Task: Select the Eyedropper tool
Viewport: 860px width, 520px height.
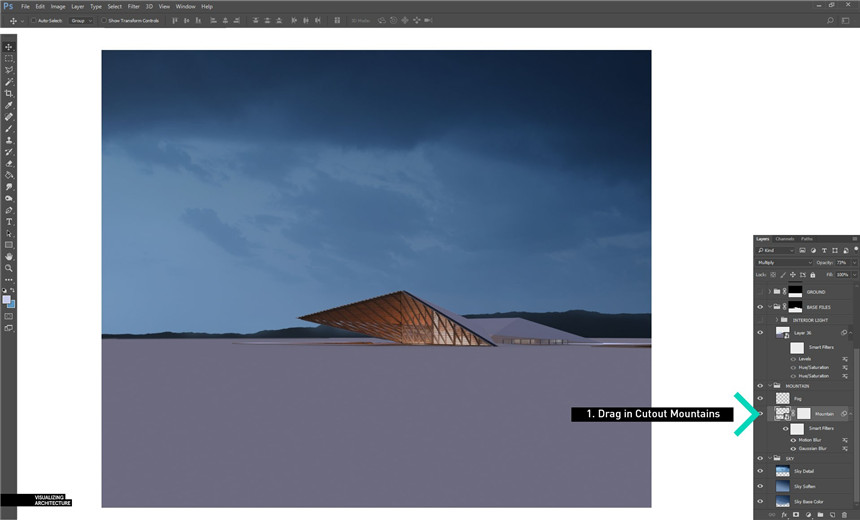Action: pyautogui.click(x=9, y=105)
